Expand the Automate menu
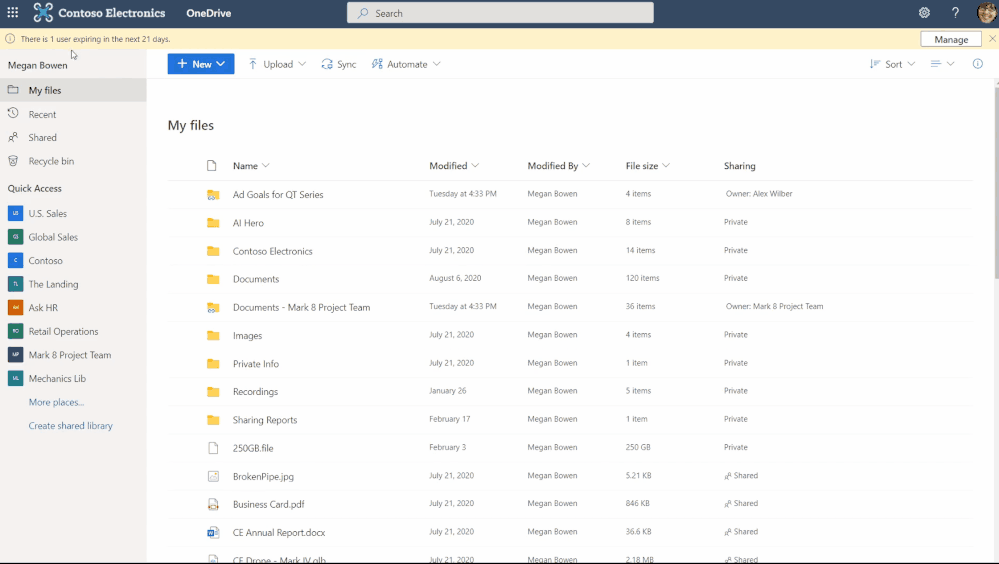 [x=406, y=64]
